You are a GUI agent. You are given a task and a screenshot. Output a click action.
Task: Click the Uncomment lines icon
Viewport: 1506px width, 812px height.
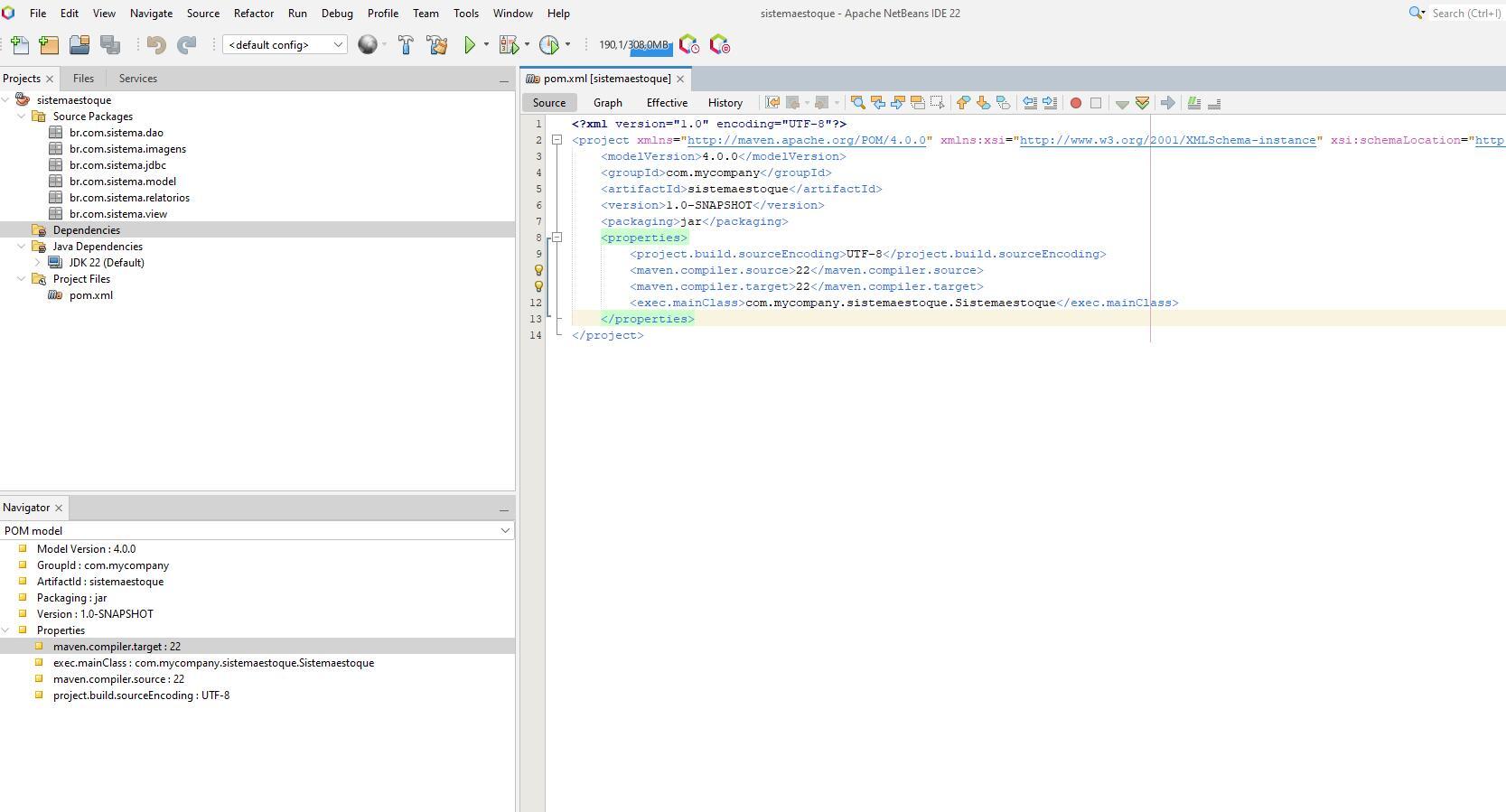(1213, 103)
